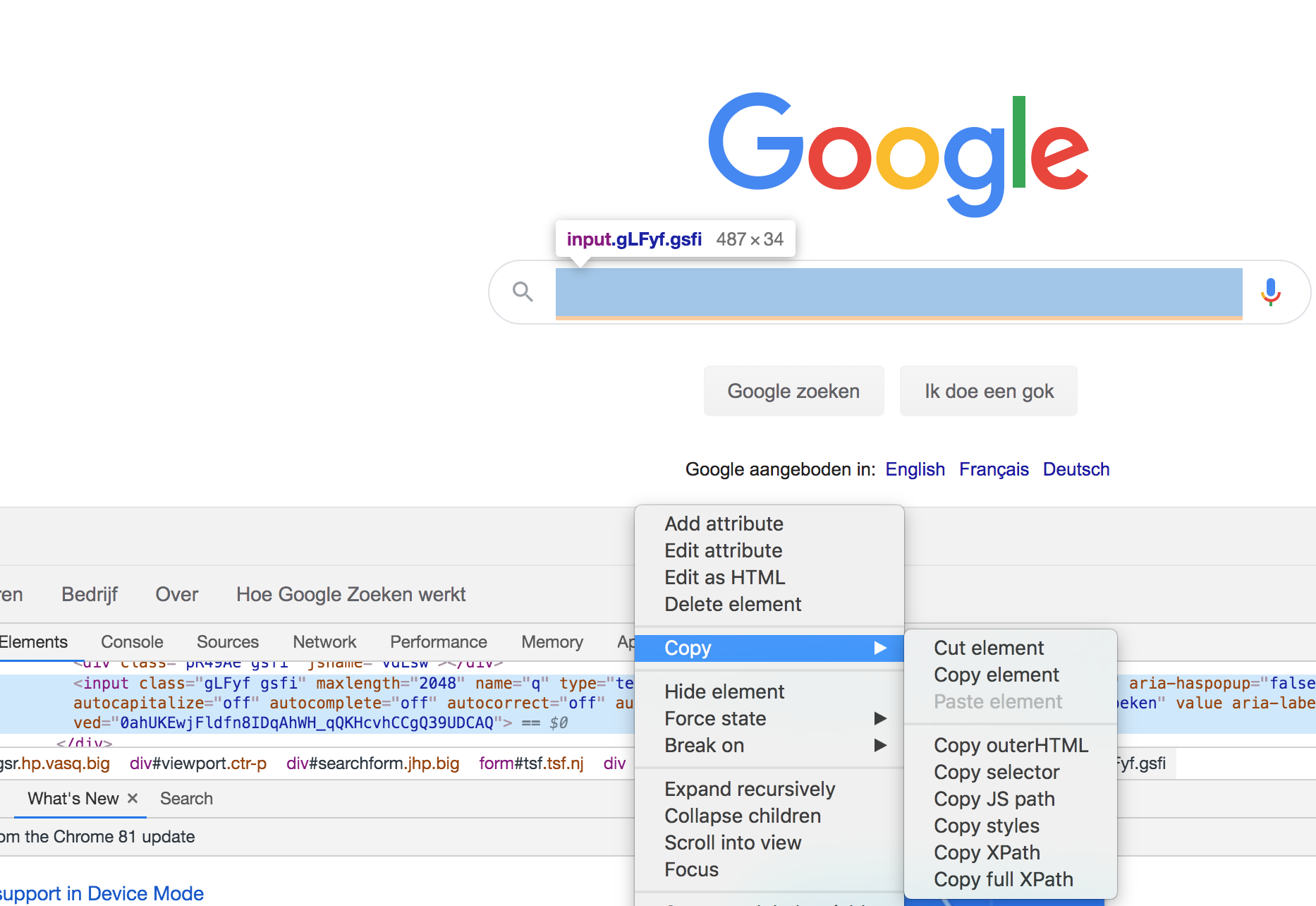Click the div#searchform.jhp.big breadcrumb
Image resolution: width=1316 pixels, height=906 pixels.
[x=373, y=763]
